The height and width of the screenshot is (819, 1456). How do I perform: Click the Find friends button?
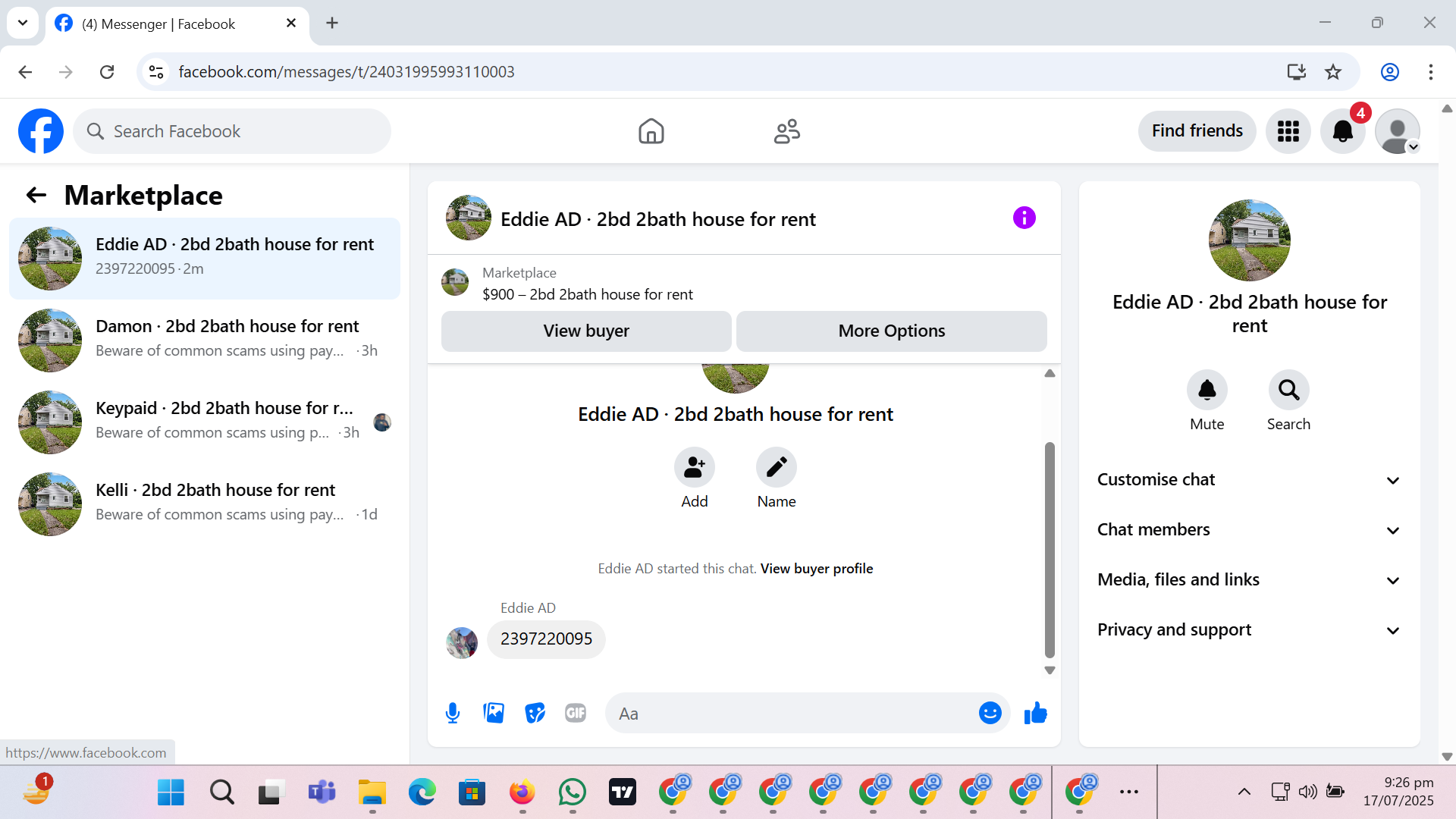pos(1197,131)
